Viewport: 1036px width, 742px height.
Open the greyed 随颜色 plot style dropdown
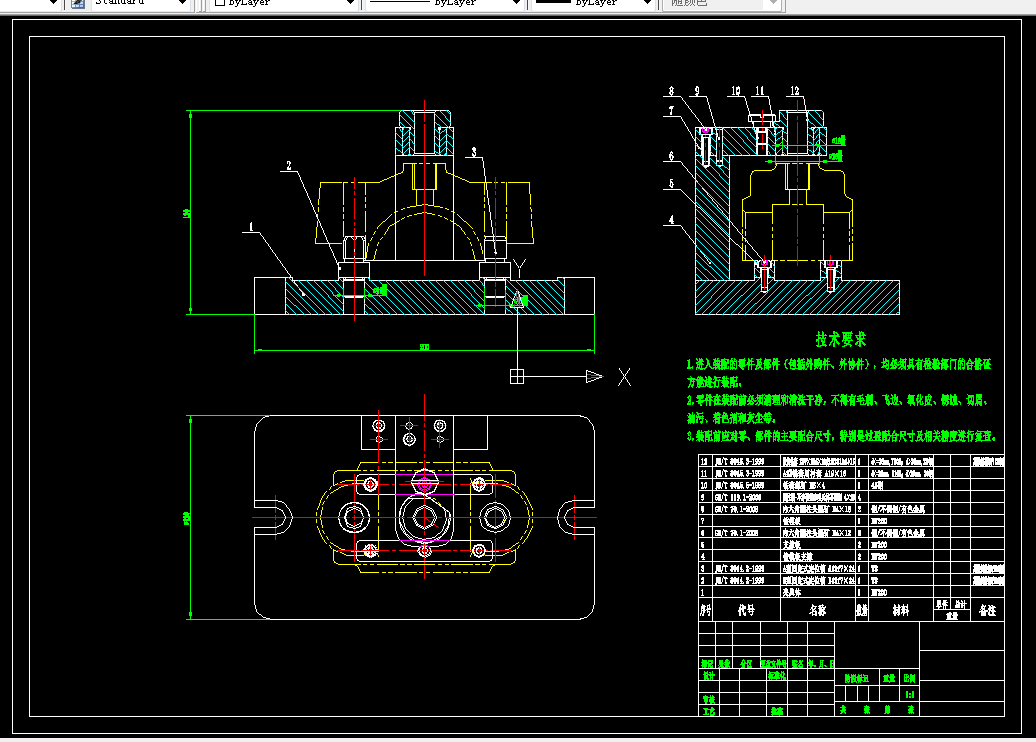pyautogui.click(x=722, y=3)
